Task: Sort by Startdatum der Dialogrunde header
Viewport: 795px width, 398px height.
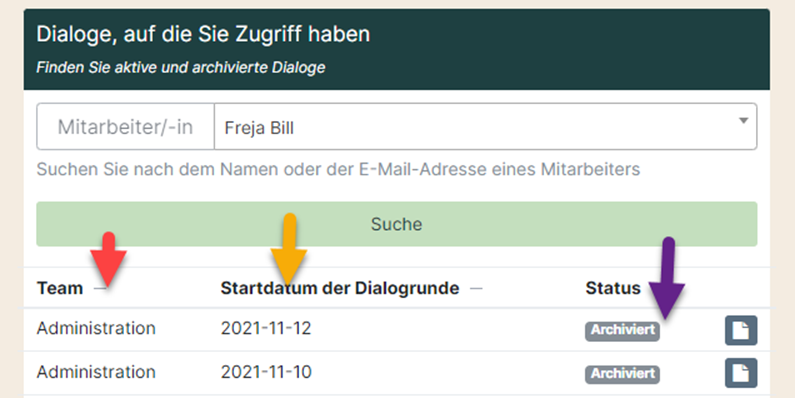Action: point(340,288)
